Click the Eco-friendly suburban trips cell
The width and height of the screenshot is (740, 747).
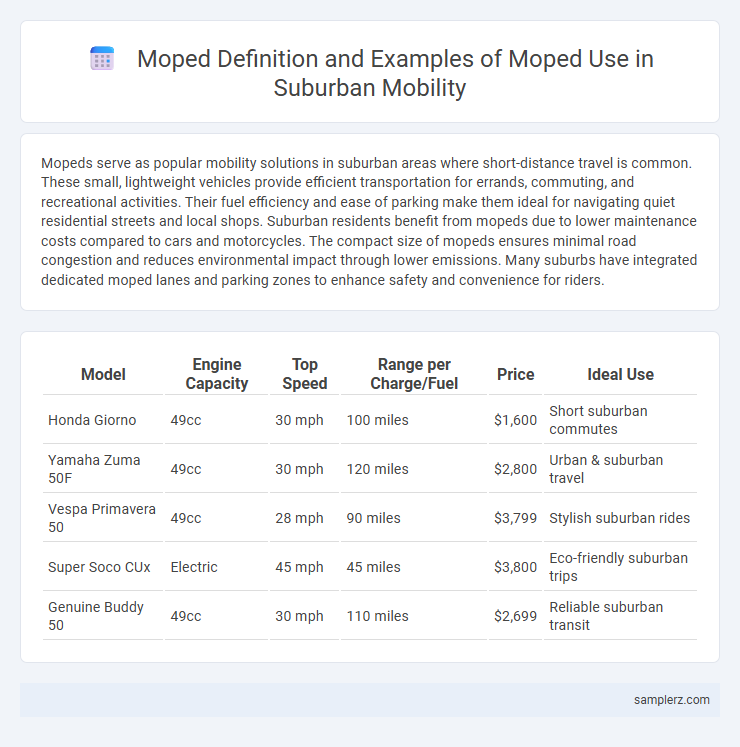pyautogui.click(x=620, y=567)
